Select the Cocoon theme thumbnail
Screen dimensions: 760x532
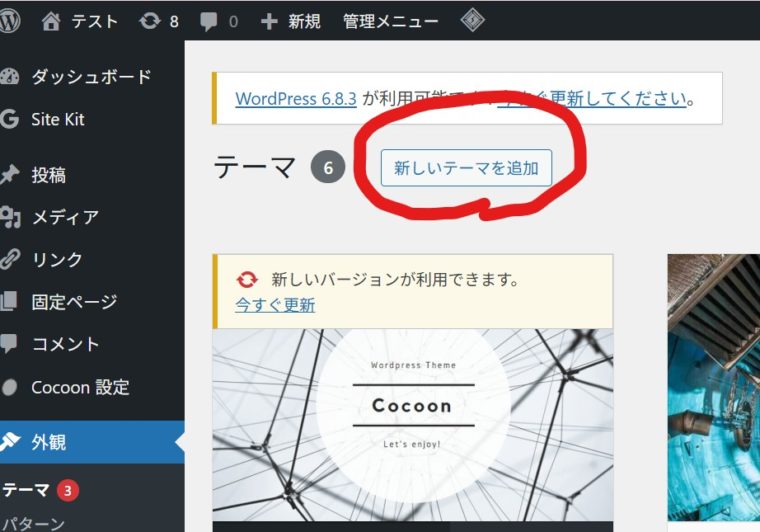(412, 425)
